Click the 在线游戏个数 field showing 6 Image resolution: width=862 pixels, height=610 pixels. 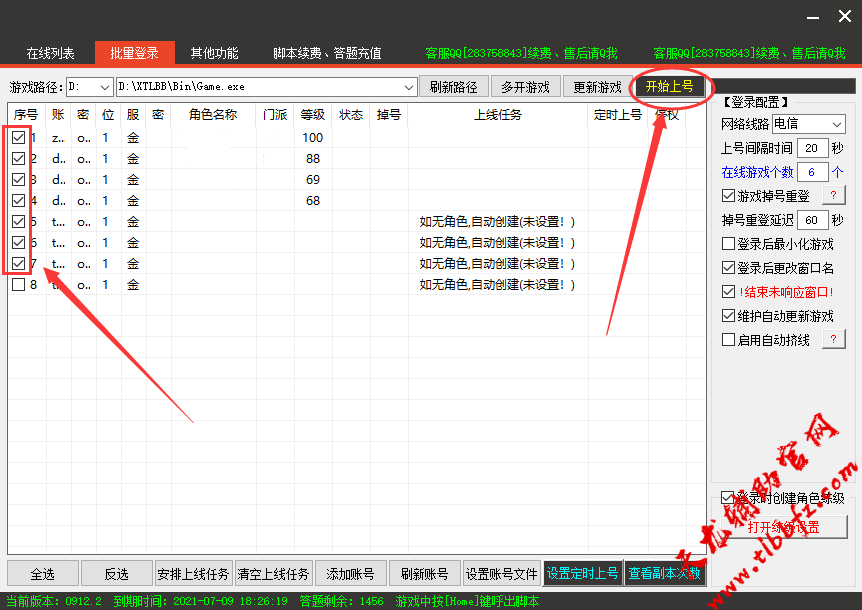click(x=812, y=172)
